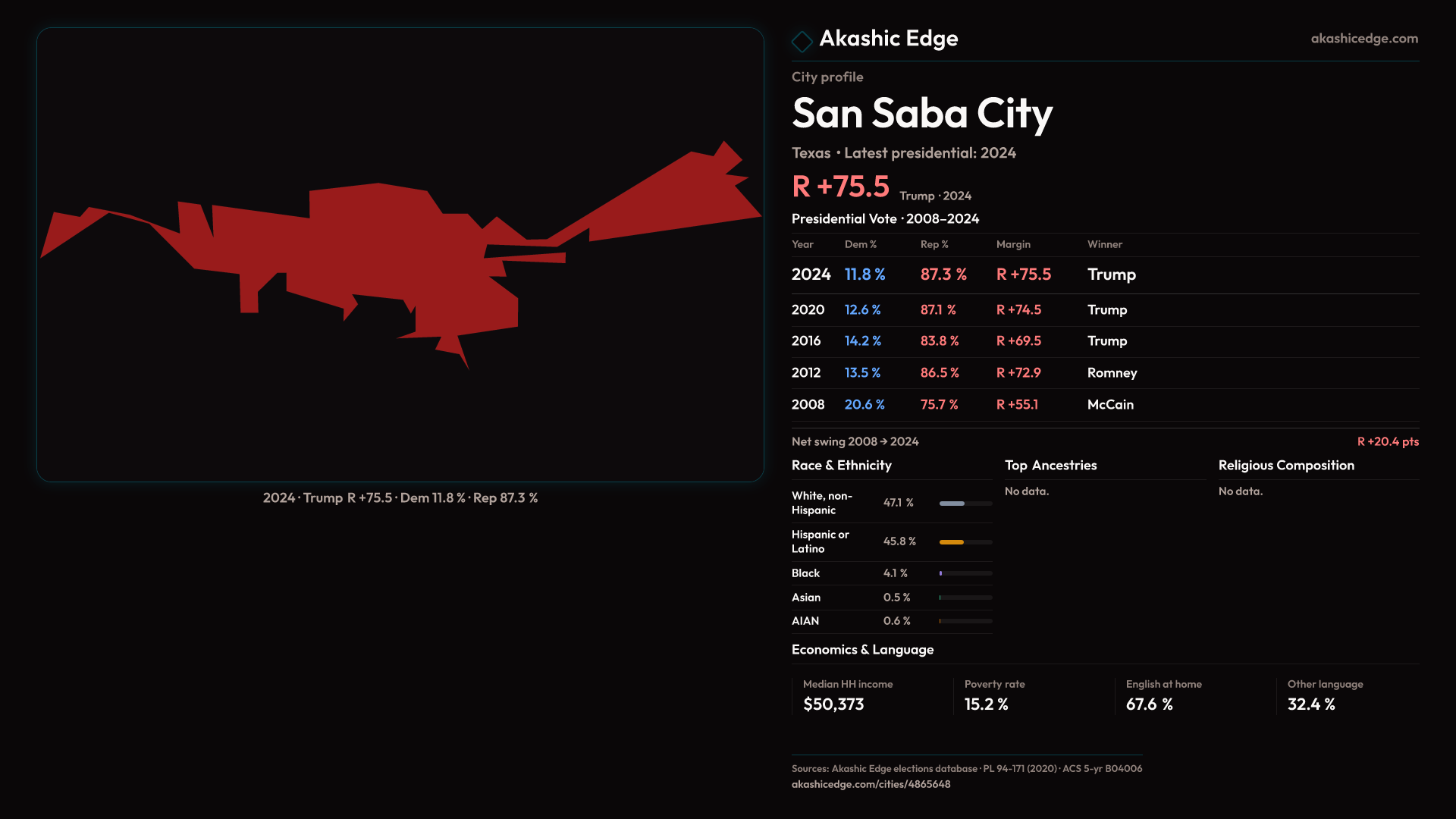Image resolution: width=1456 pixels, height=819 pixels.
Task: Open the akashicedge.com/cities/4865648 source link
Action: pyautogui.click(x=871, y=784)
